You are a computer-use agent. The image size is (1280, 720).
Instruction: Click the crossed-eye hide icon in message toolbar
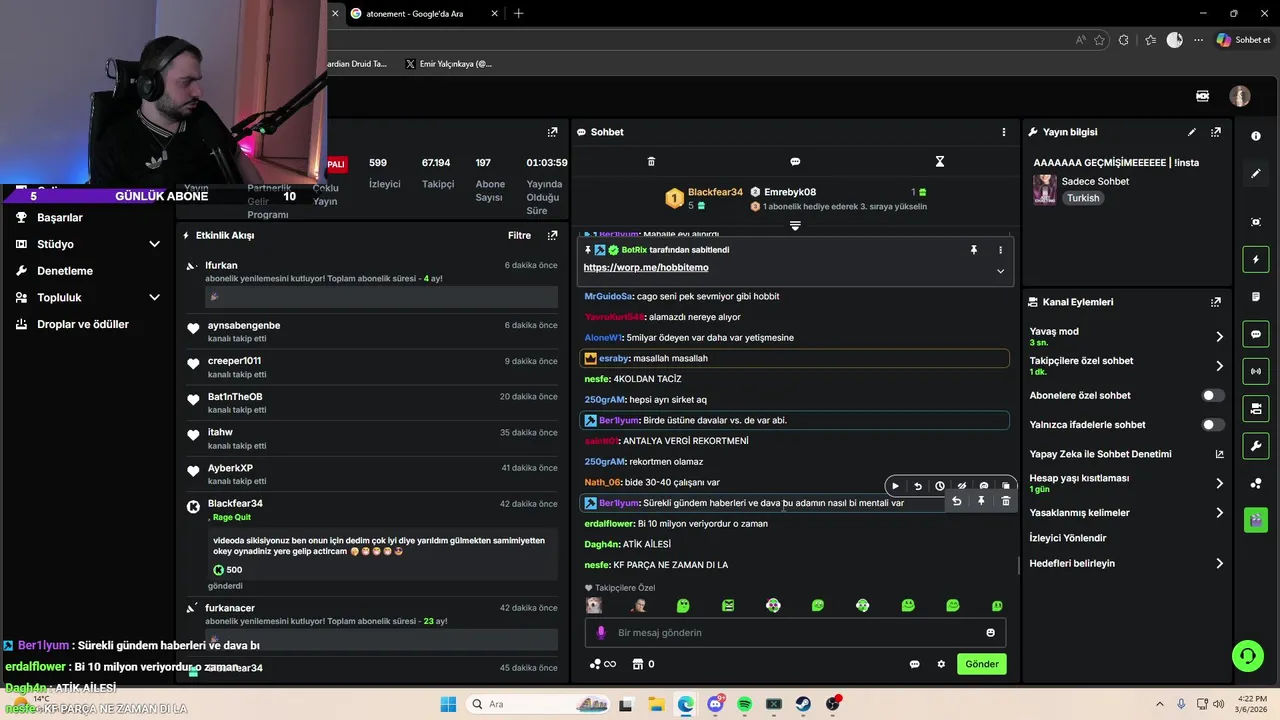(962, 486)
